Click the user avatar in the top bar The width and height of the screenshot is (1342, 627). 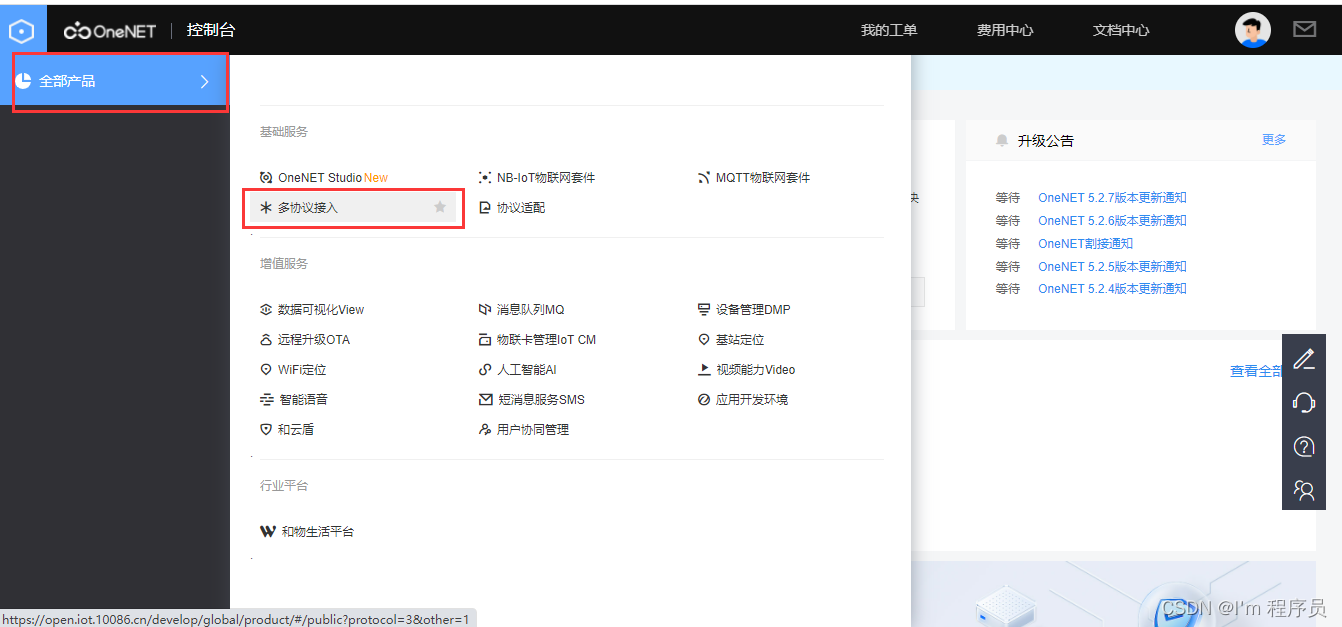pyautogui.click(x=1253, y=29)
